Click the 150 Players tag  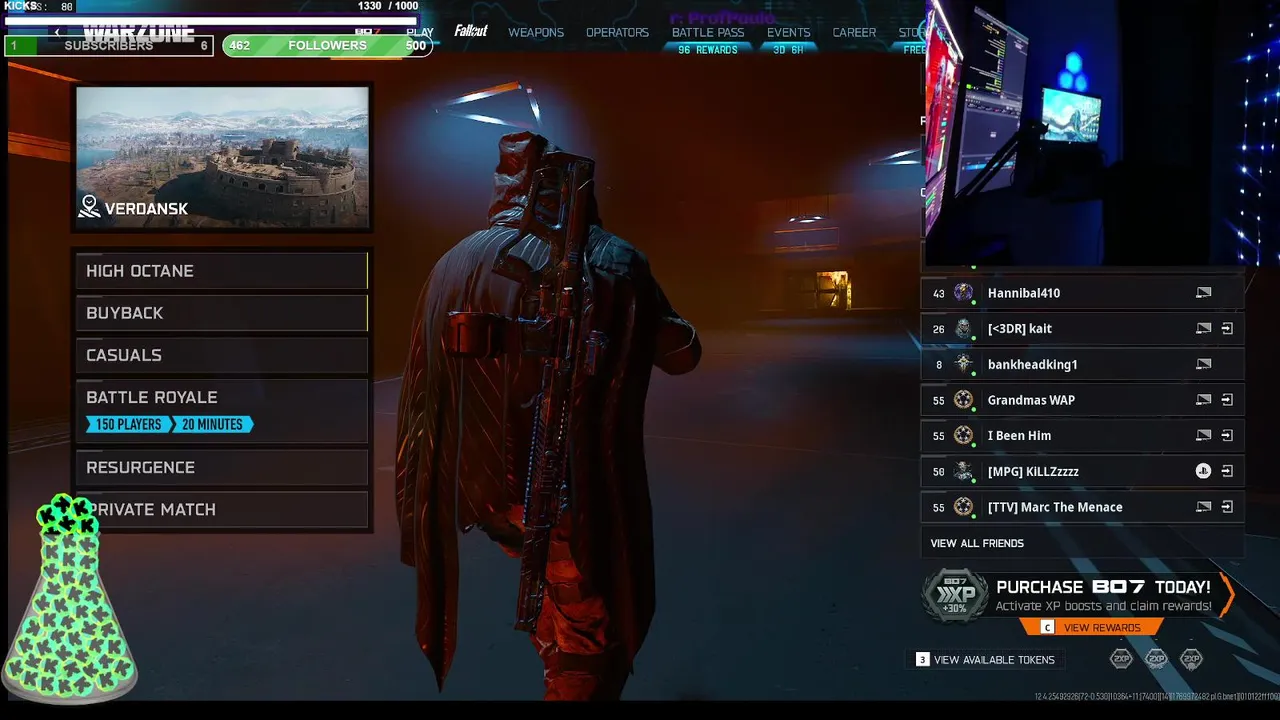point(128,425)
